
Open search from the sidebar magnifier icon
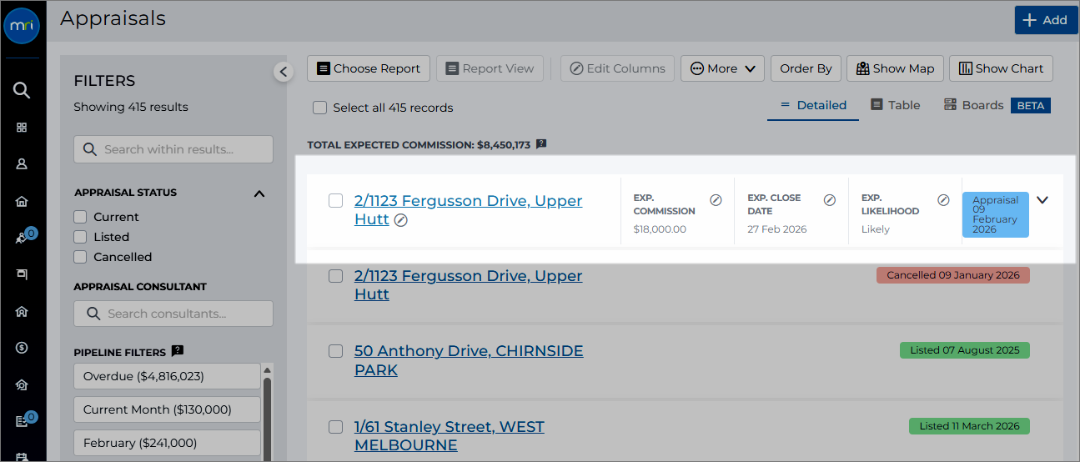22,90
